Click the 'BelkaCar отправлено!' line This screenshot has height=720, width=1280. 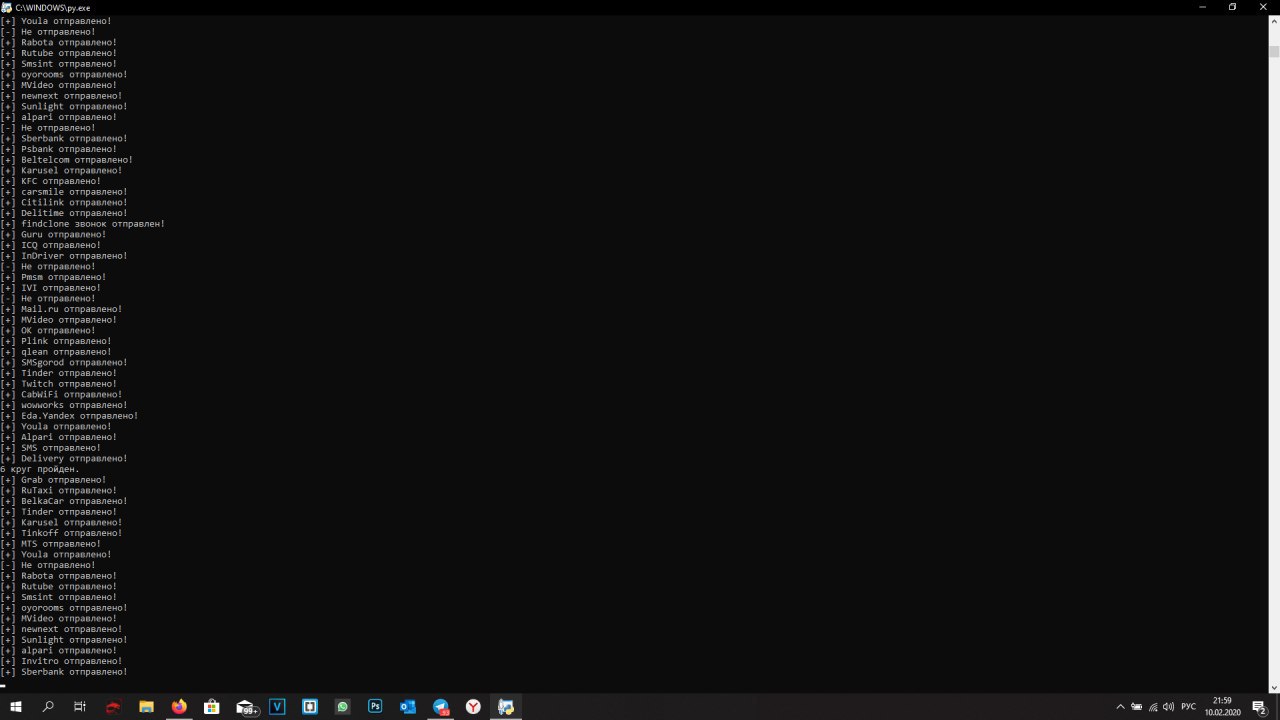[x=64, y=501]
